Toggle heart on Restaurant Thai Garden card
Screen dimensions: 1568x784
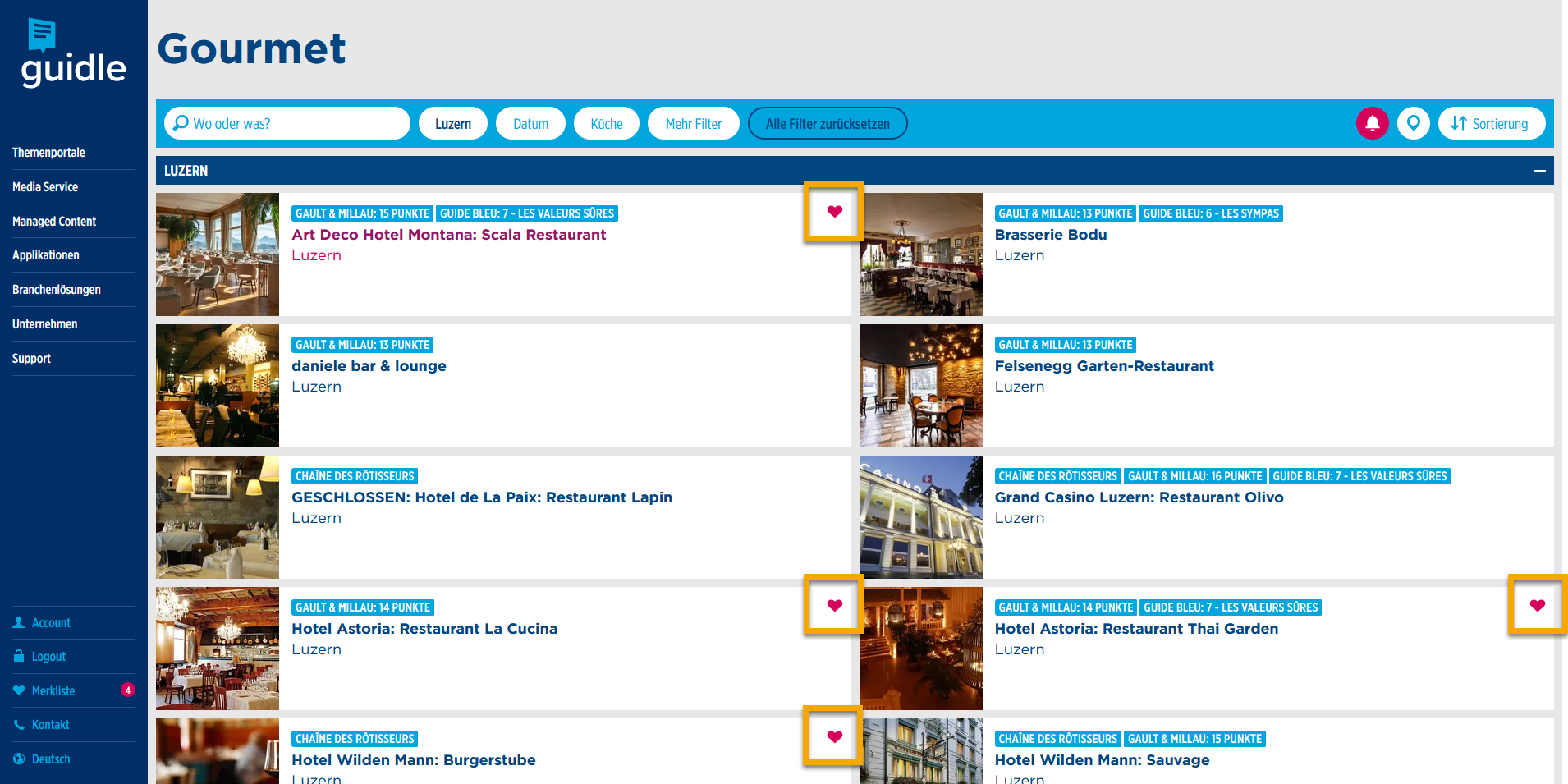(1537, 606)
